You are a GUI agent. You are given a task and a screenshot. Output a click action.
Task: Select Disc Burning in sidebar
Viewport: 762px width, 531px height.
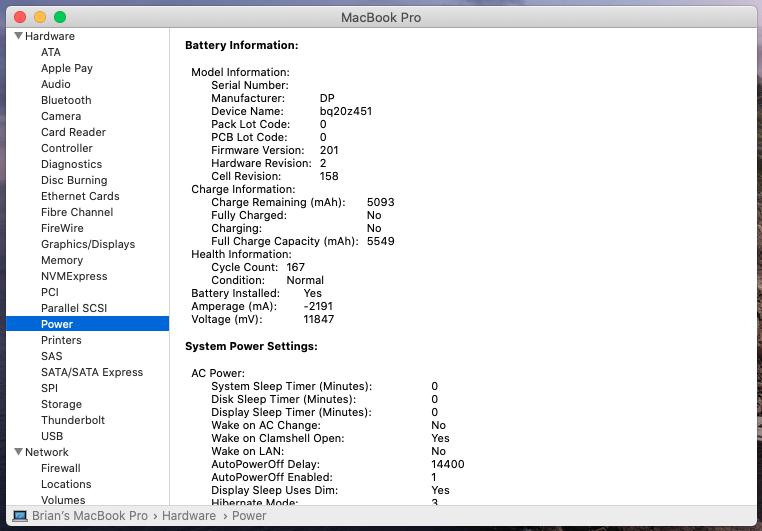tap(74, 180)
